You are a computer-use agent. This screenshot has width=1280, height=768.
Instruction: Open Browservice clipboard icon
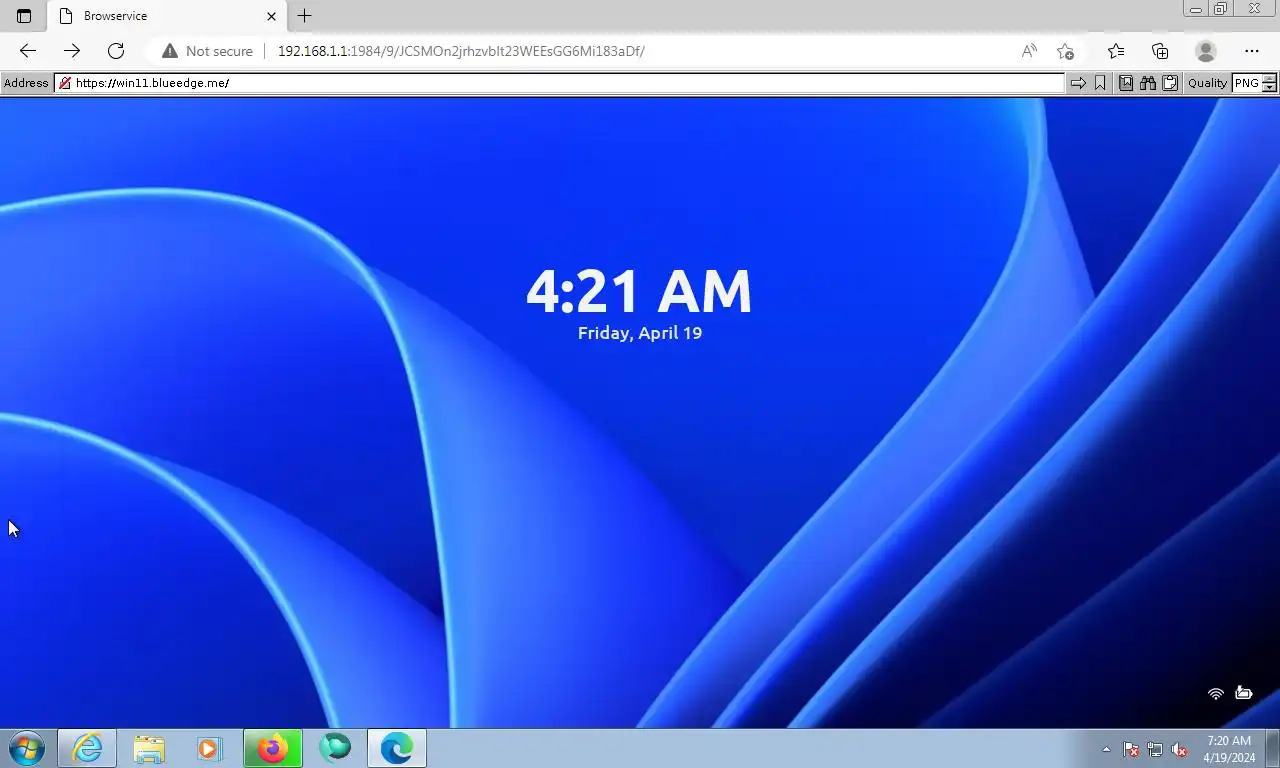[1170, 83]
